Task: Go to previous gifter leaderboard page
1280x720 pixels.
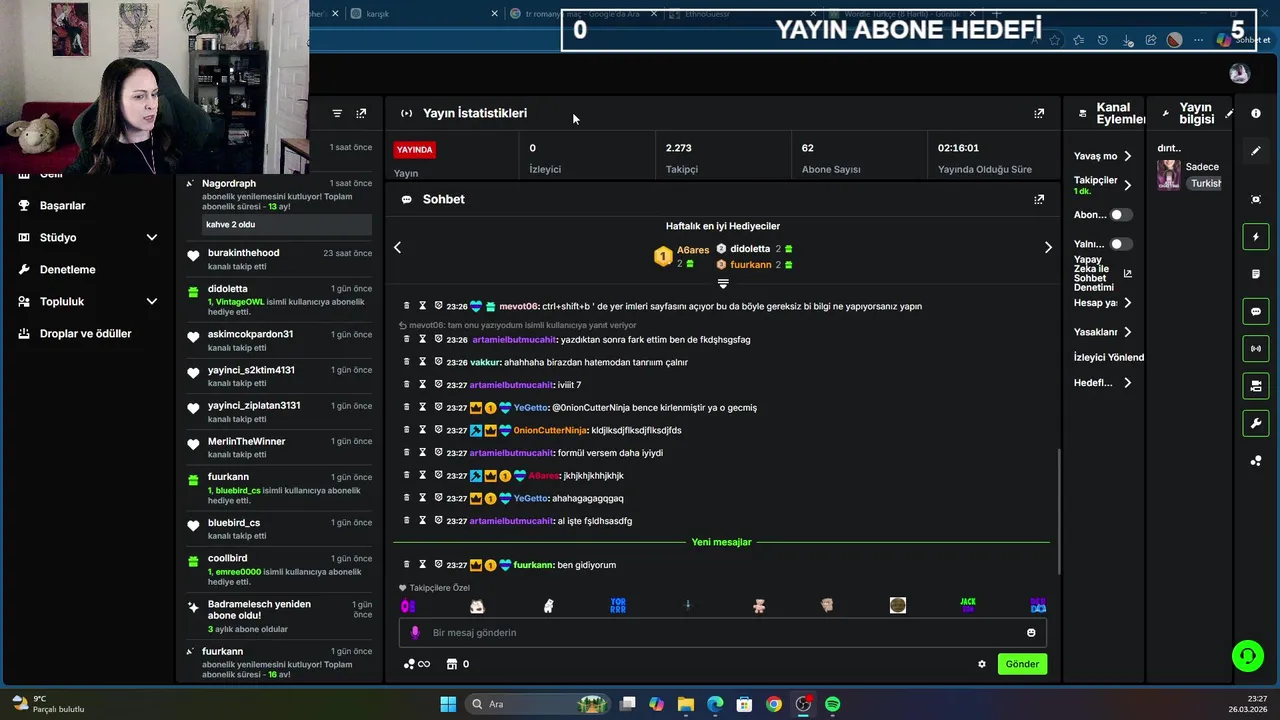Action: (x=397, y=247)
